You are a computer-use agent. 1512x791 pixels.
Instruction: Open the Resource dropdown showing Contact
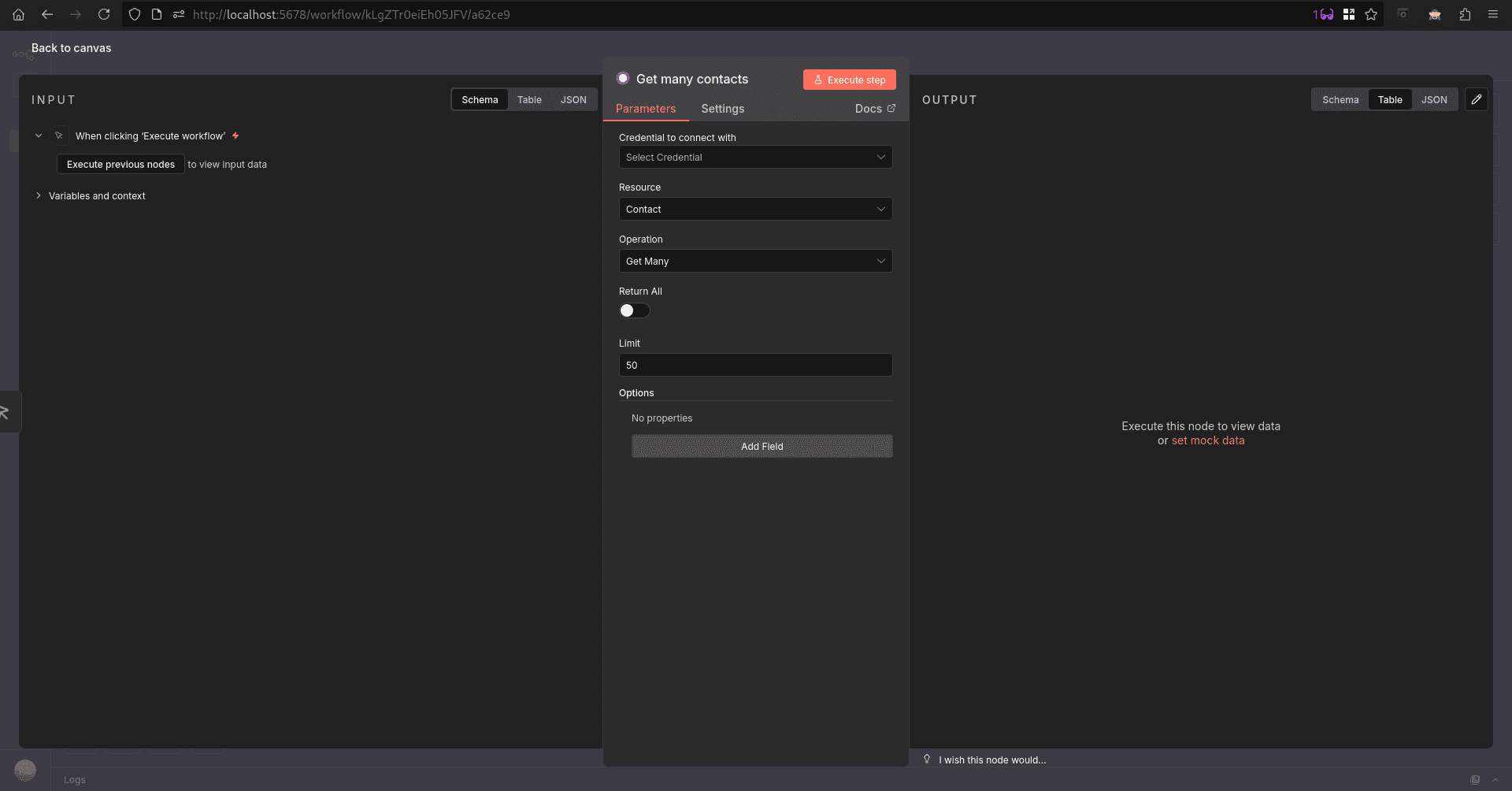click(754, 209)
